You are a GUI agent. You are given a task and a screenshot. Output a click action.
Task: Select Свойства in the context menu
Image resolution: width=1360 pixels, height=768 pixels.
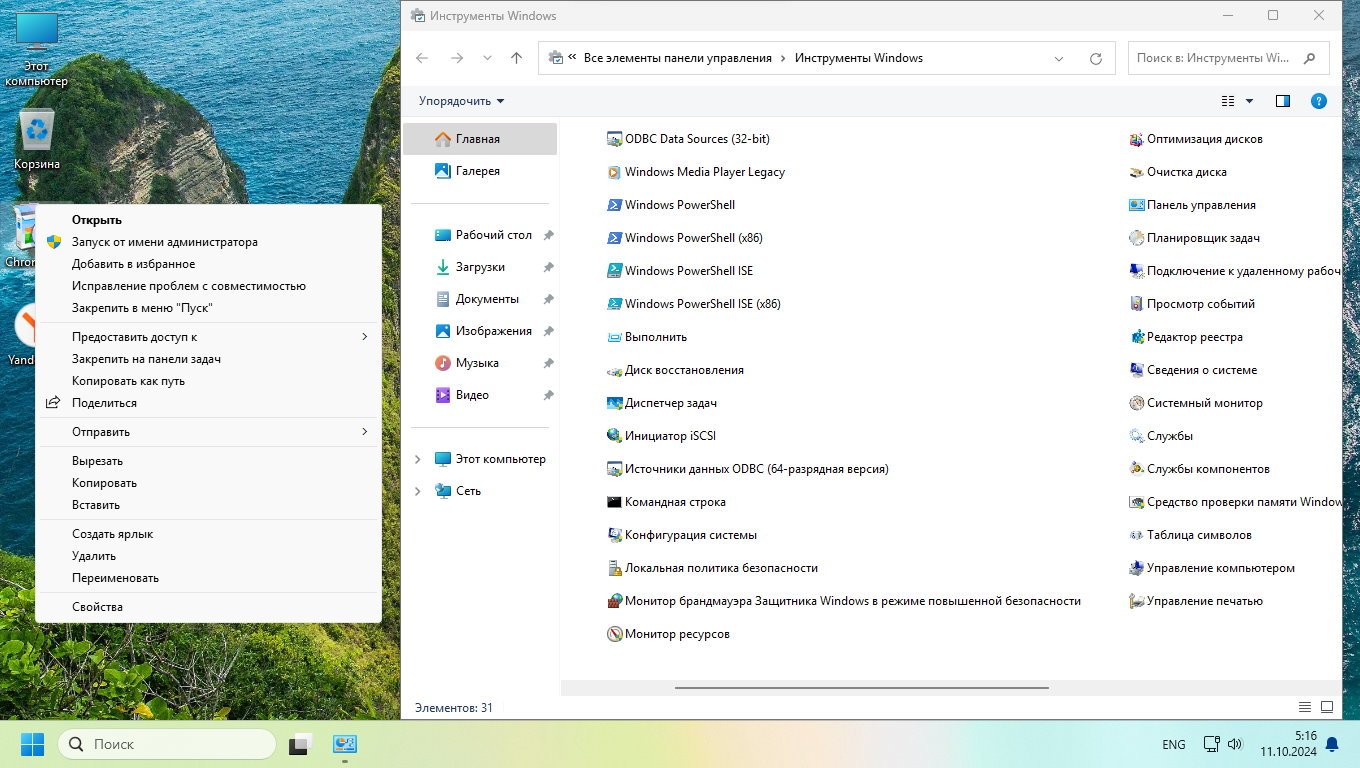[97, 607]
